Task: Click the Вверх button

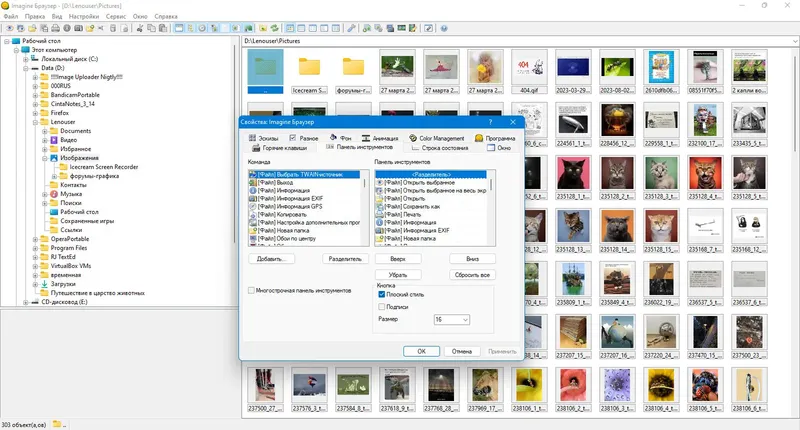Action: 398,259
